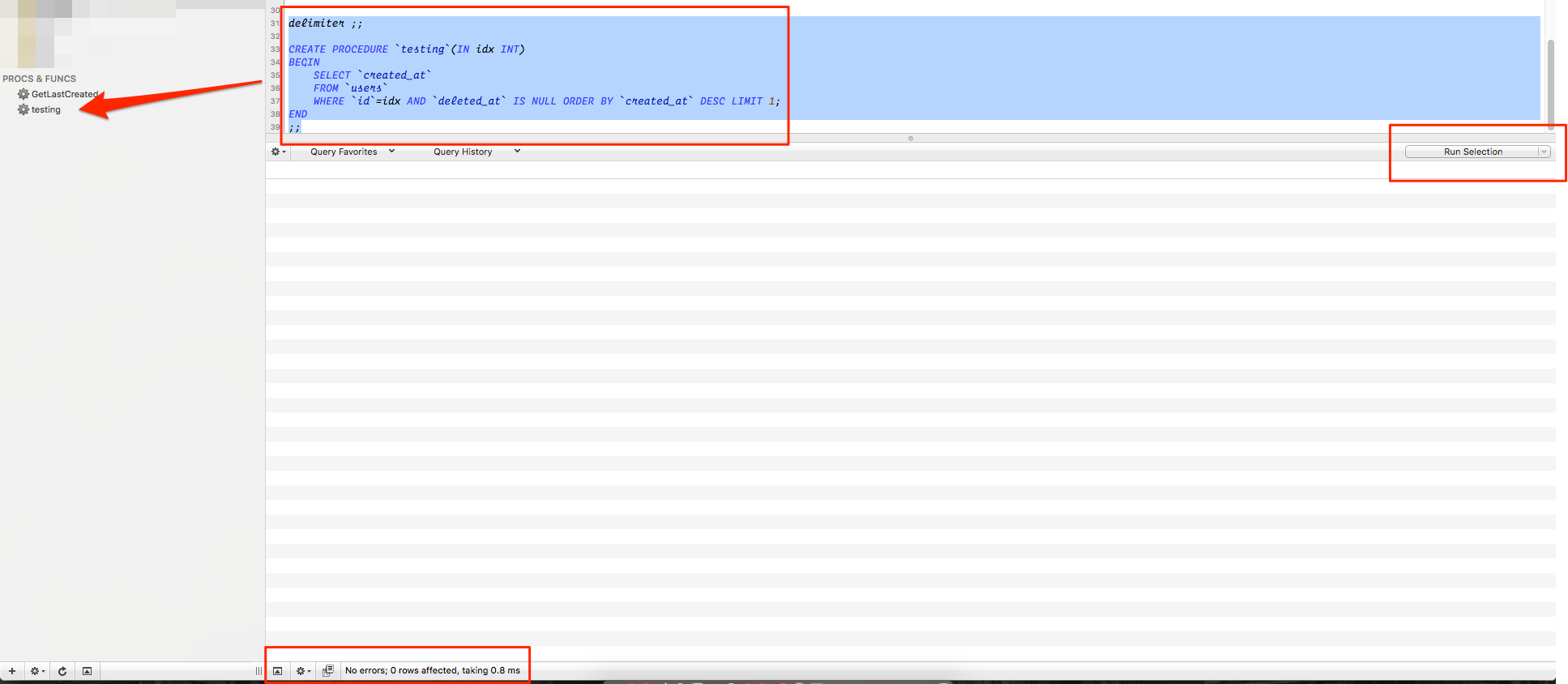Click the WHERE clause line in the editor
The image size is (1568, 684).
pos(546,101)
